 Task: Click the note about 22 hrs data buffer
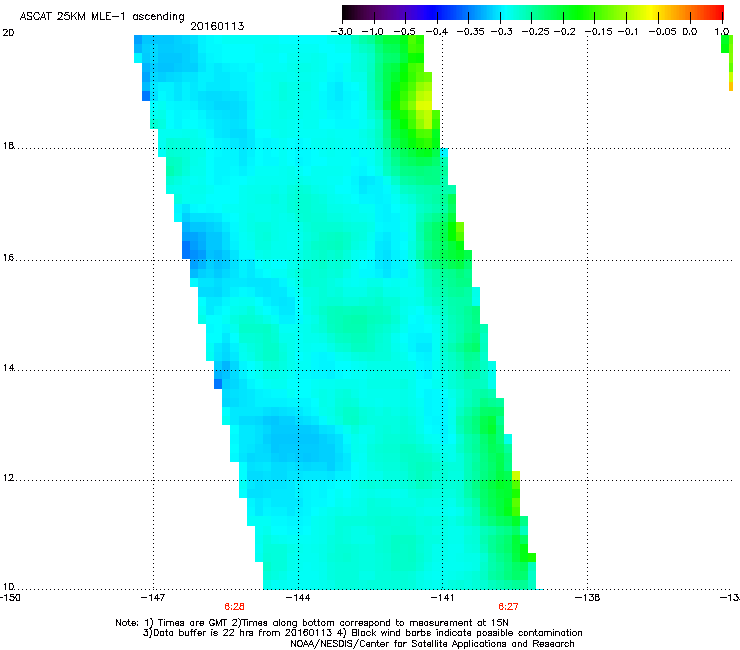[x=362, y=633]
